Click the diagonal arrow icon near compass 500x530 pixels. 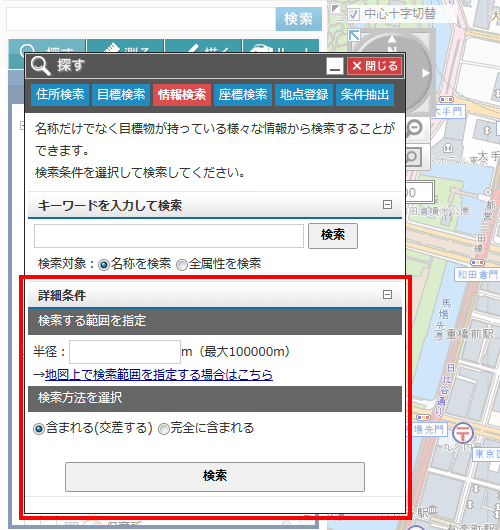[x=354, y=35]
